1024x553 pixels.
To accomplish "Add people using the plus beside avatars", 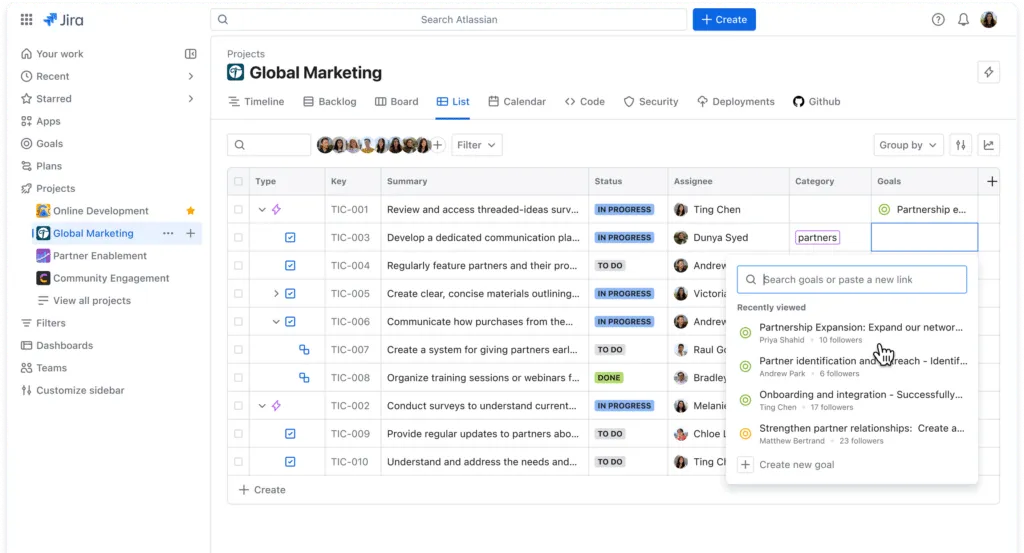I will [437, 145].
